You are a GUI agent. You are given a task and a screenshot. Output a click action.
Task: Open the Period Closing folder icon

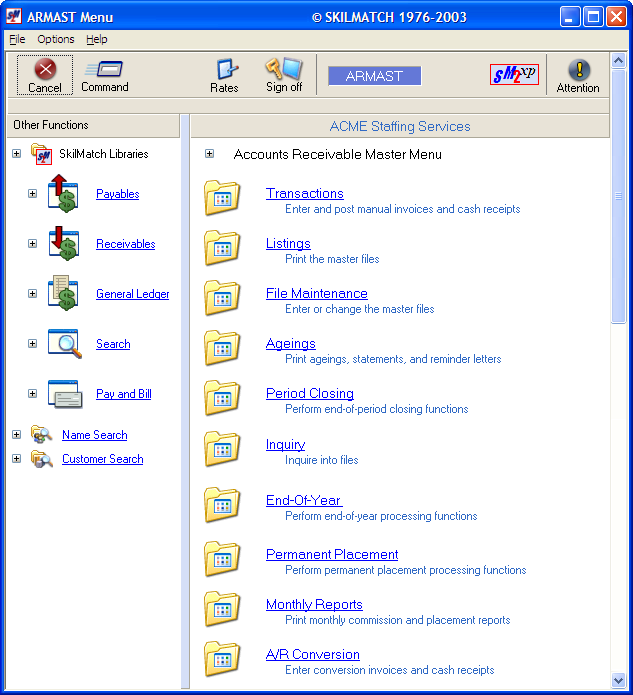222,398
